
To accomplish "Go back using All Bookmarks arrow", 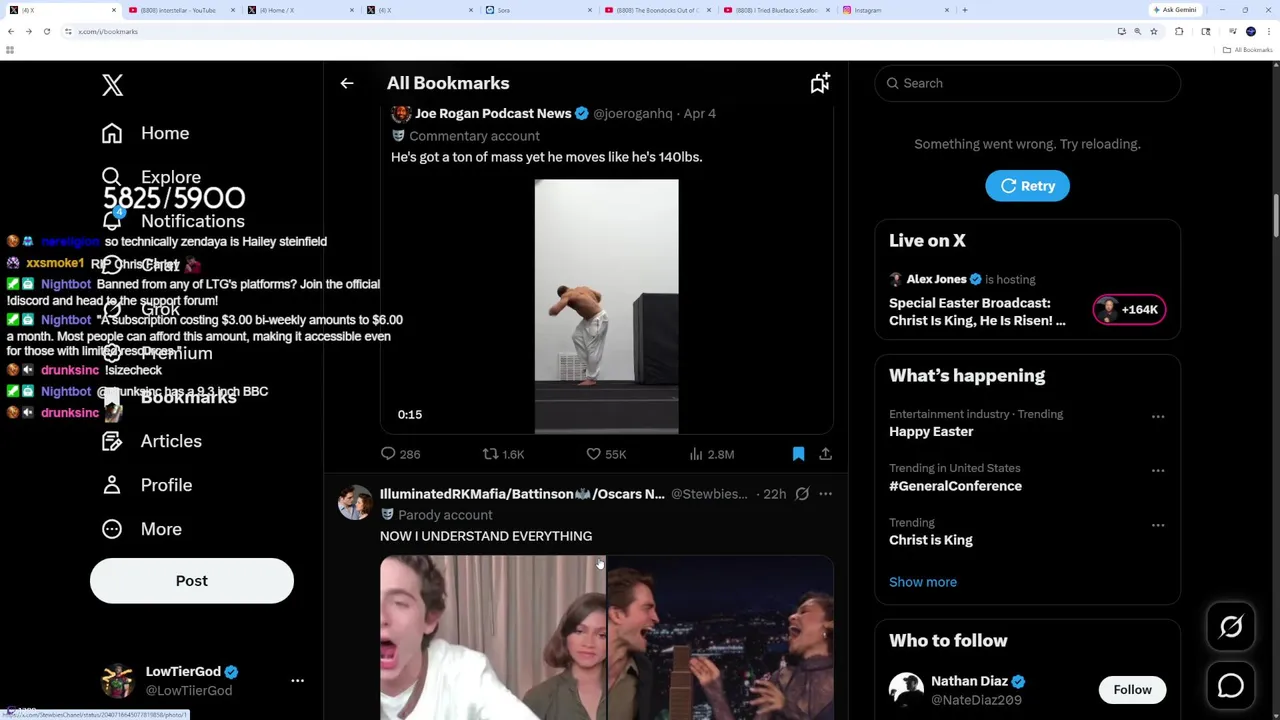I will pyautogui.click(x=347, y=84).
